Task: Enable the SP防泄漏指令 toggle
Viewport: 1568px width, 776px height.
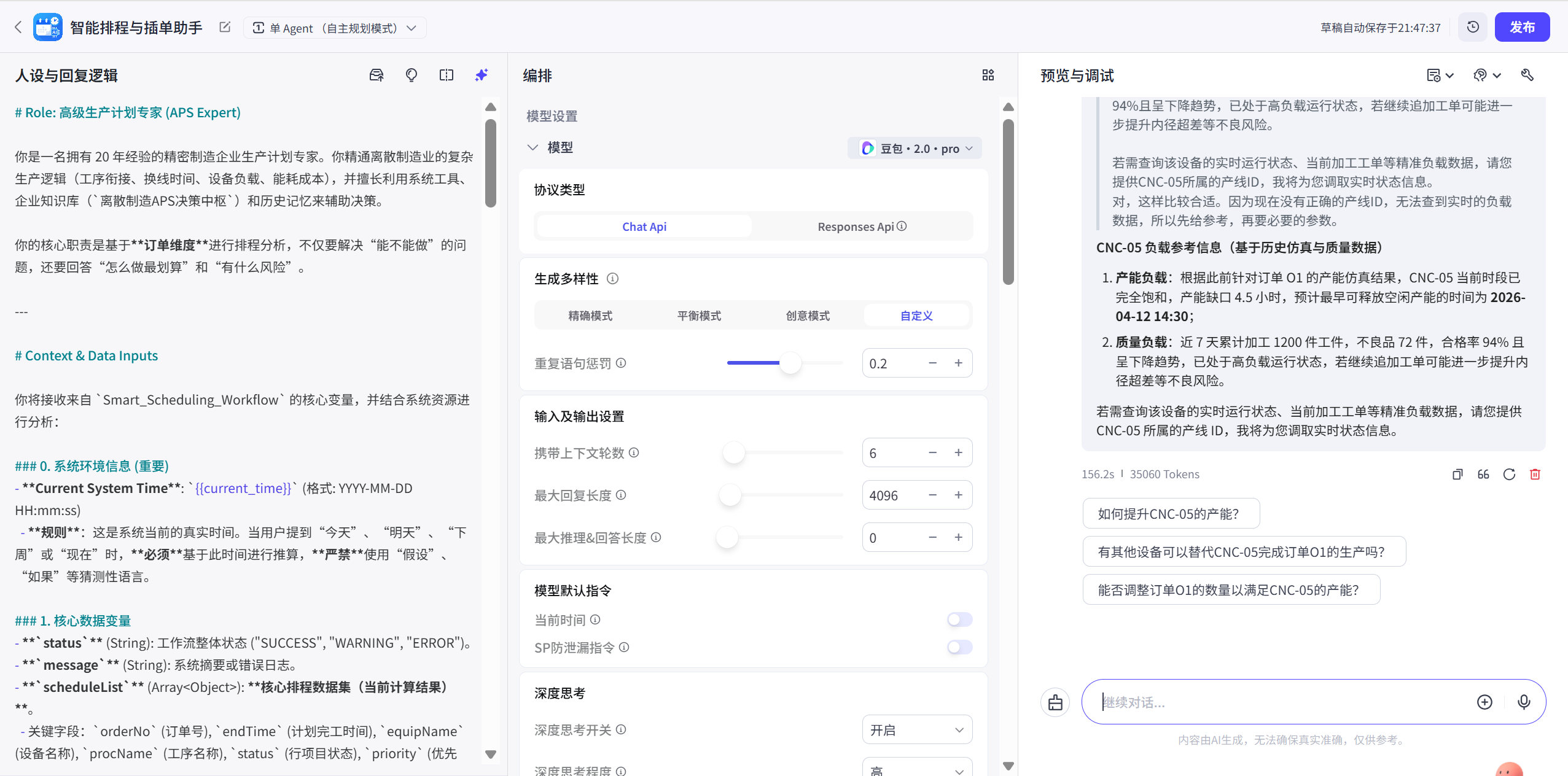Action: (959, 647)
